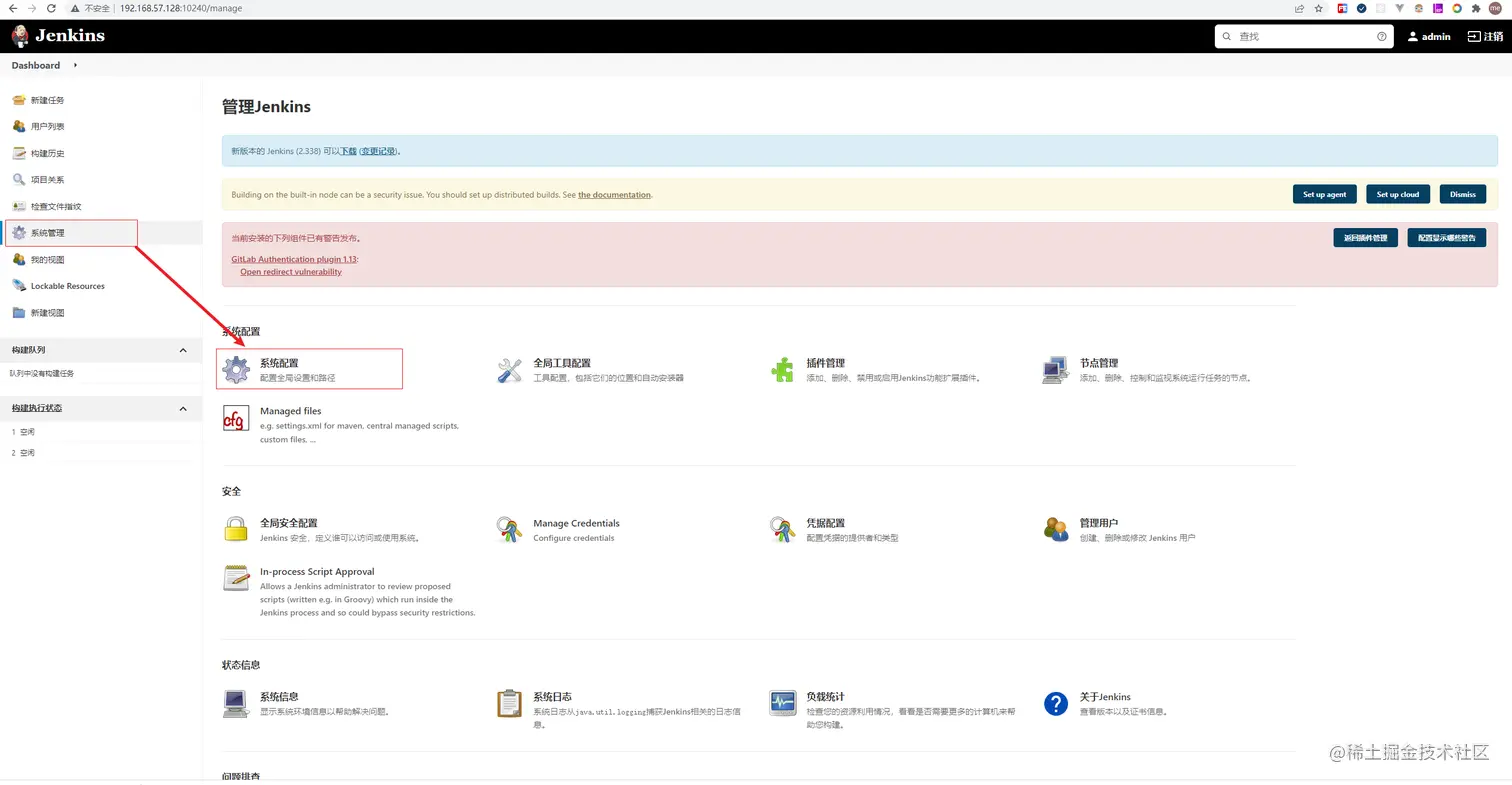Expand the Dashboard breadcrumb arrow
1512x785 pixels.
pos(76,65)
